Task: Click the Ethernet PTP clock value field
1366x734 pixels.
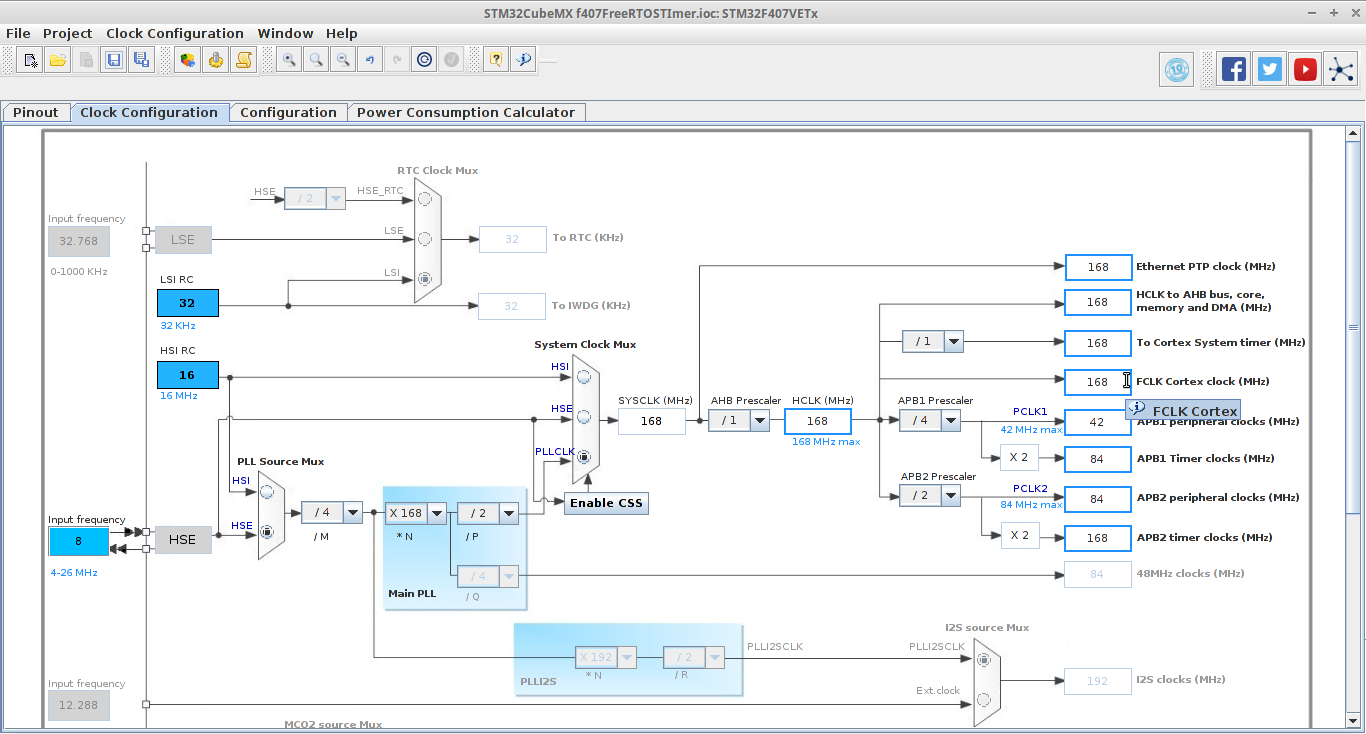Action: tap(1098, 267)
